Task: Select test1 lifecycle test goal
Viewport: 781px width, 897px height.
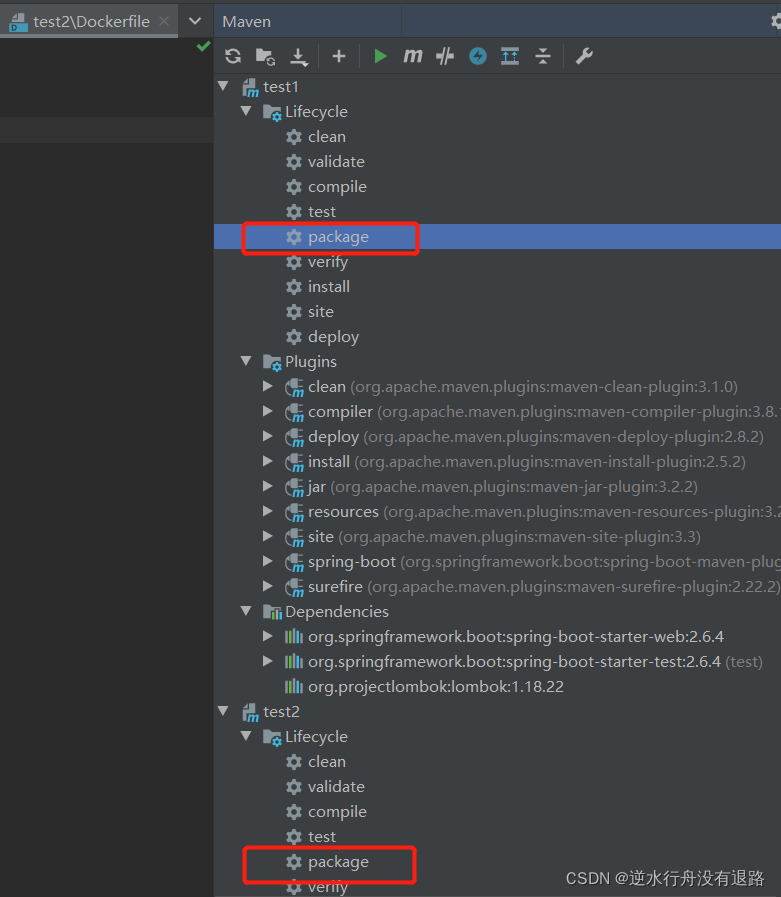Action: coord(322,212)
